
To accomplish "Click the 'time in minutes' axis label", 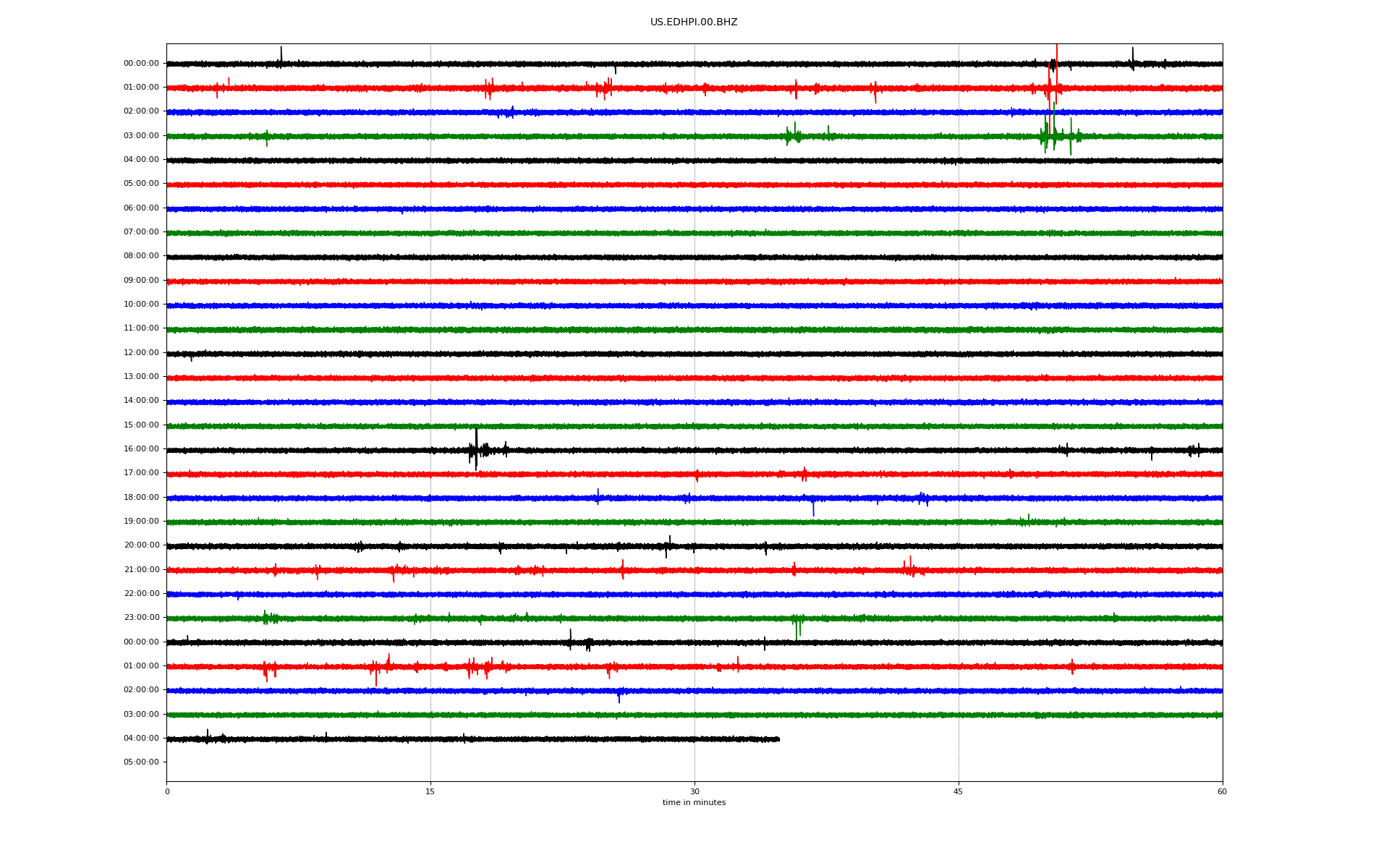I will [693, 802].
